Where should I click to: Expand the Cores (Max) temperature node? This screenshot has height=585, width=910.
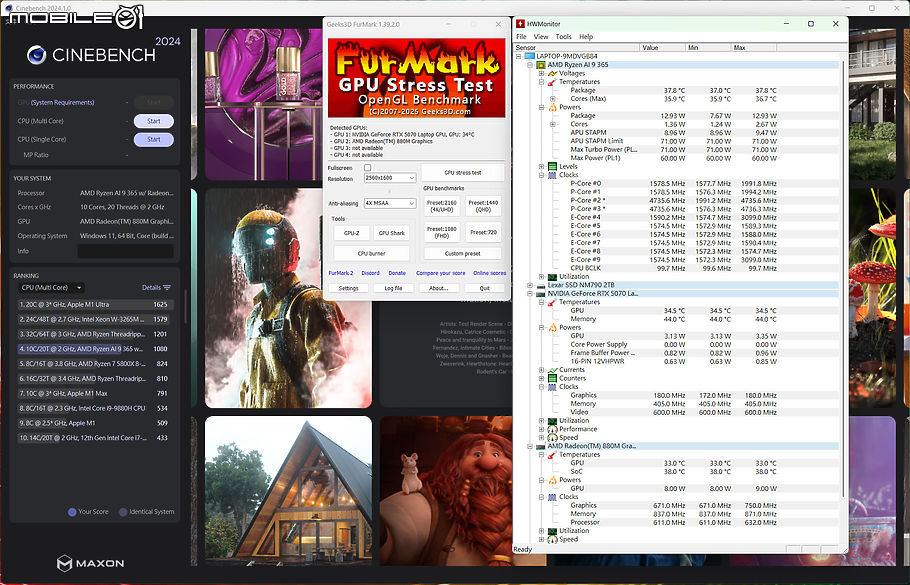coord(553,99)
